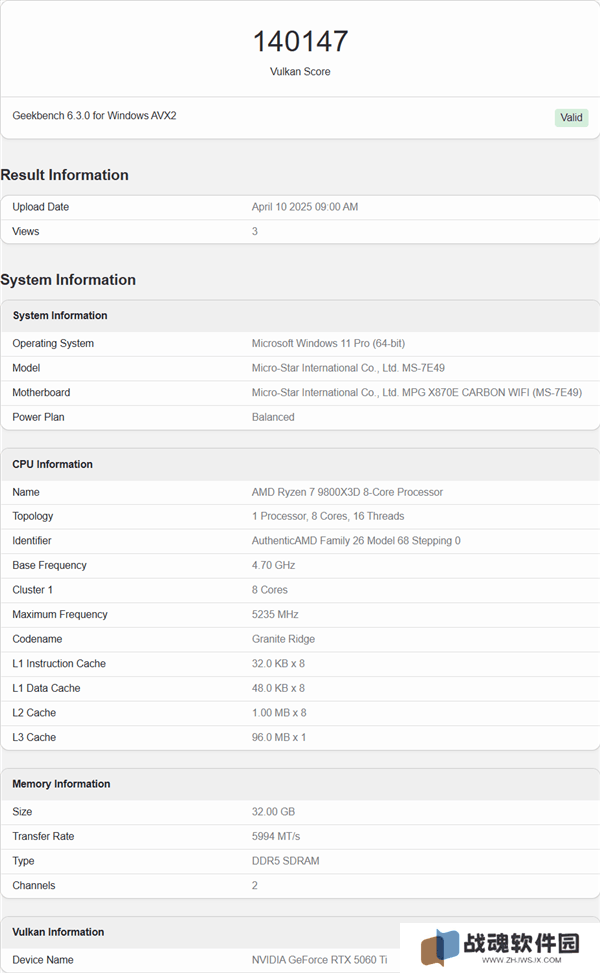The image size is (600, 973).
Task: Click the Channels row label
Action: point(34,886)
